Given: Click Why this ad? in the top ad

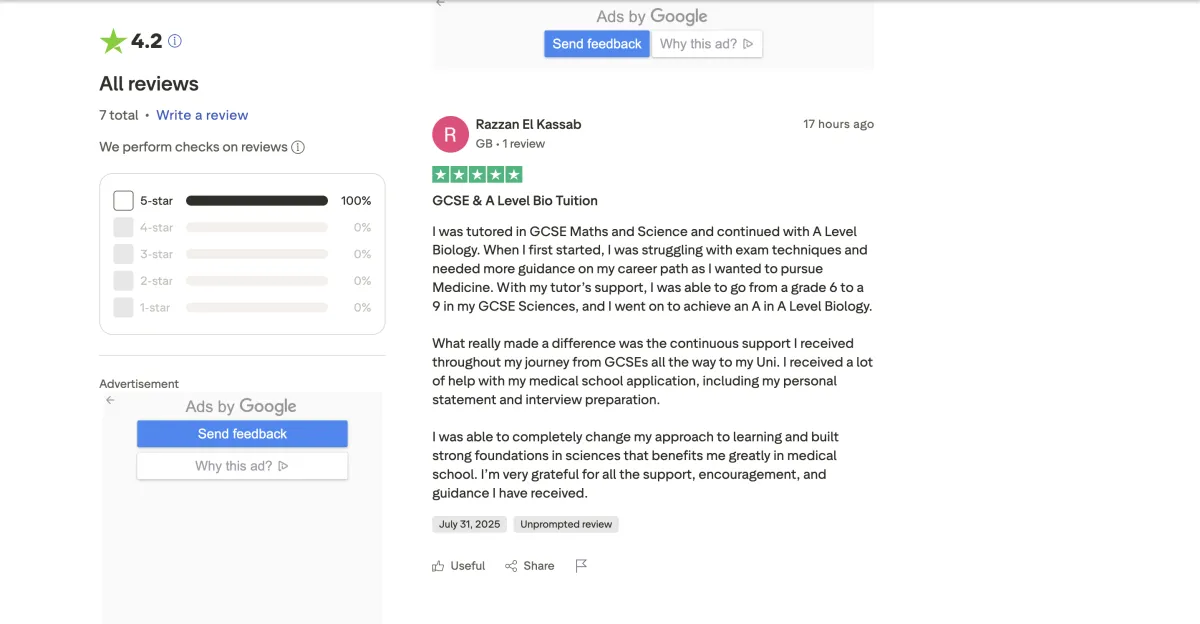Looking at the screenshot, I should coord(706,44).
